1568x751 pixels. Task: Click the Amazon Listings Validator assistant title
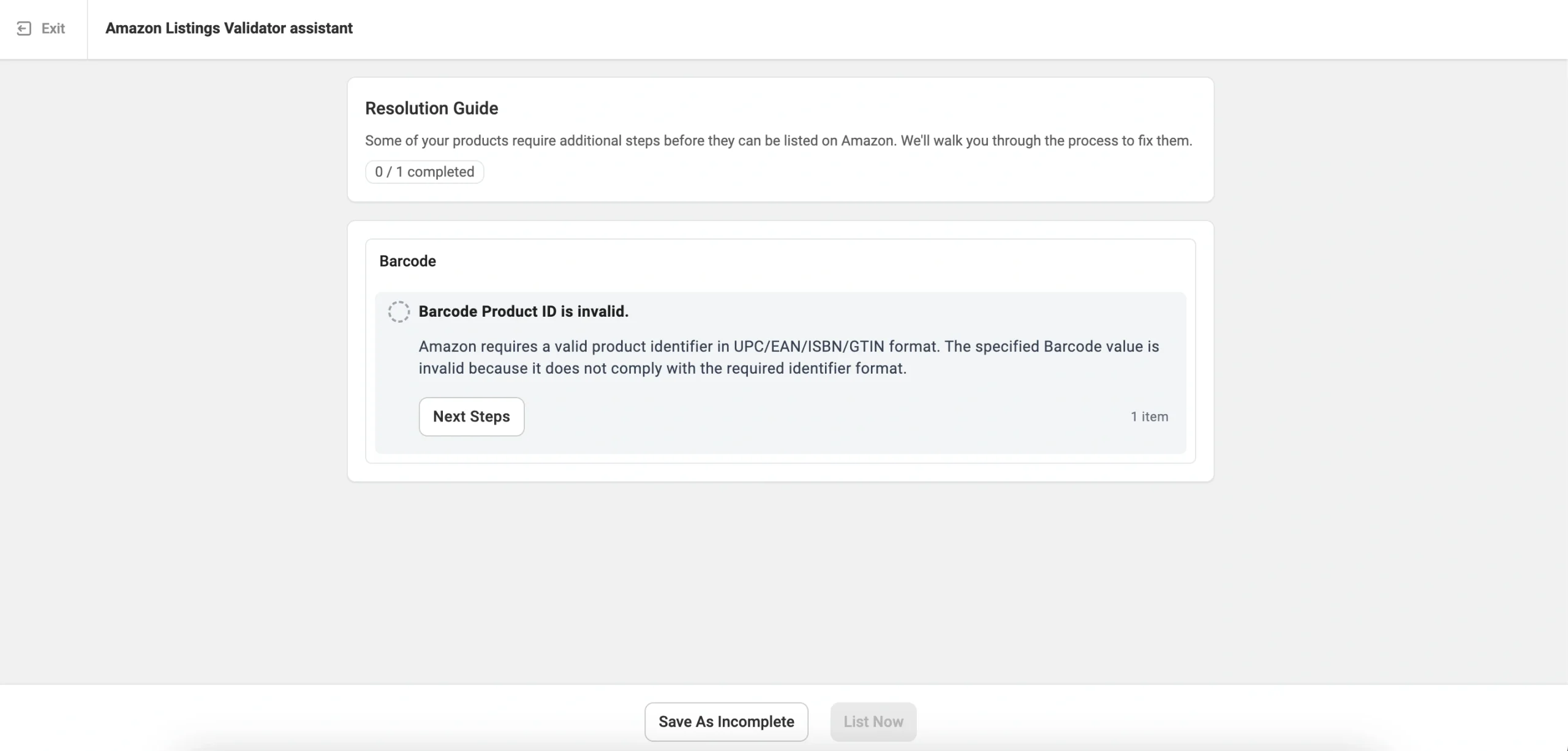click(228, 29)
